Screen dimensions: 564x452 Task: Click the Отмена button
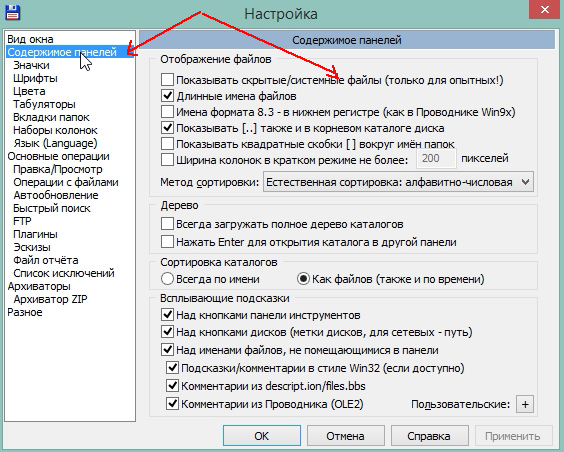pos(345,436)
